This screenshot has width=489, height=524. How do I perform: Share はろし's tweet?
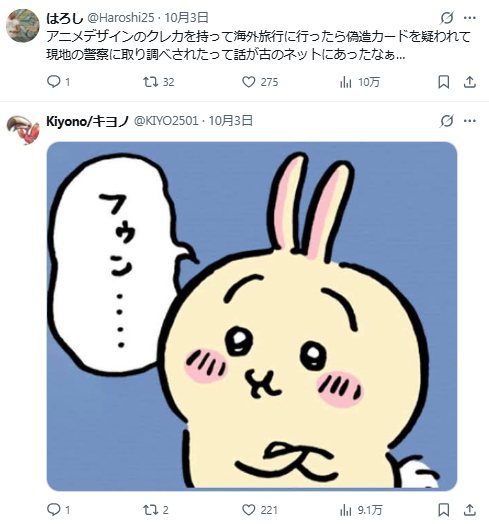pos(470,82)
